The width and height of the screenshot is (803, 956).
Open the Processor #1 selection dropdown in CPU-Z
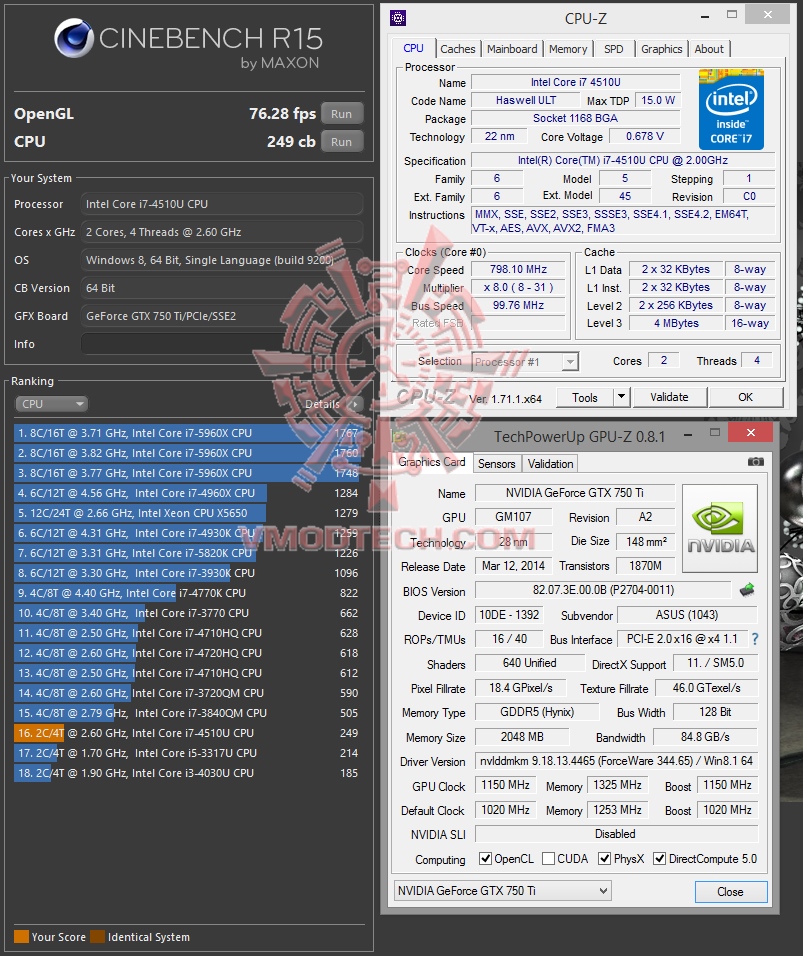click(525, 362)
